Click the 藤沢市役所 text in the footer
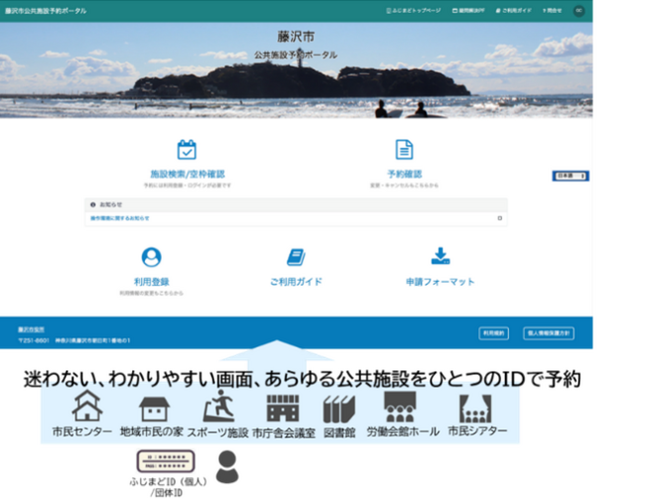The image size is (650, 504). click(31, 330)
